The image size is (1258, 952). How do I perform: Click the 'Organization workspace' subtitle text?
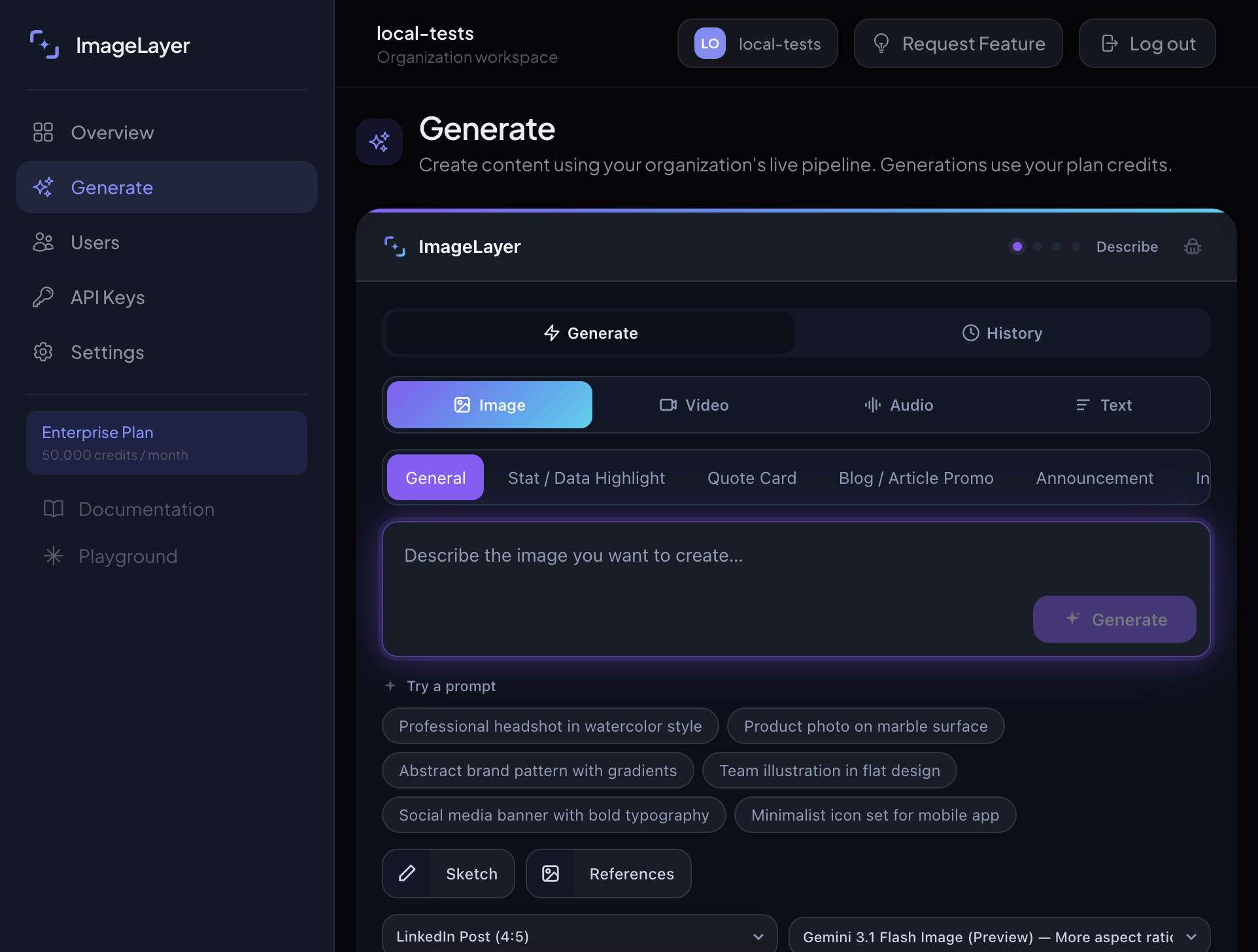[467, 58]
